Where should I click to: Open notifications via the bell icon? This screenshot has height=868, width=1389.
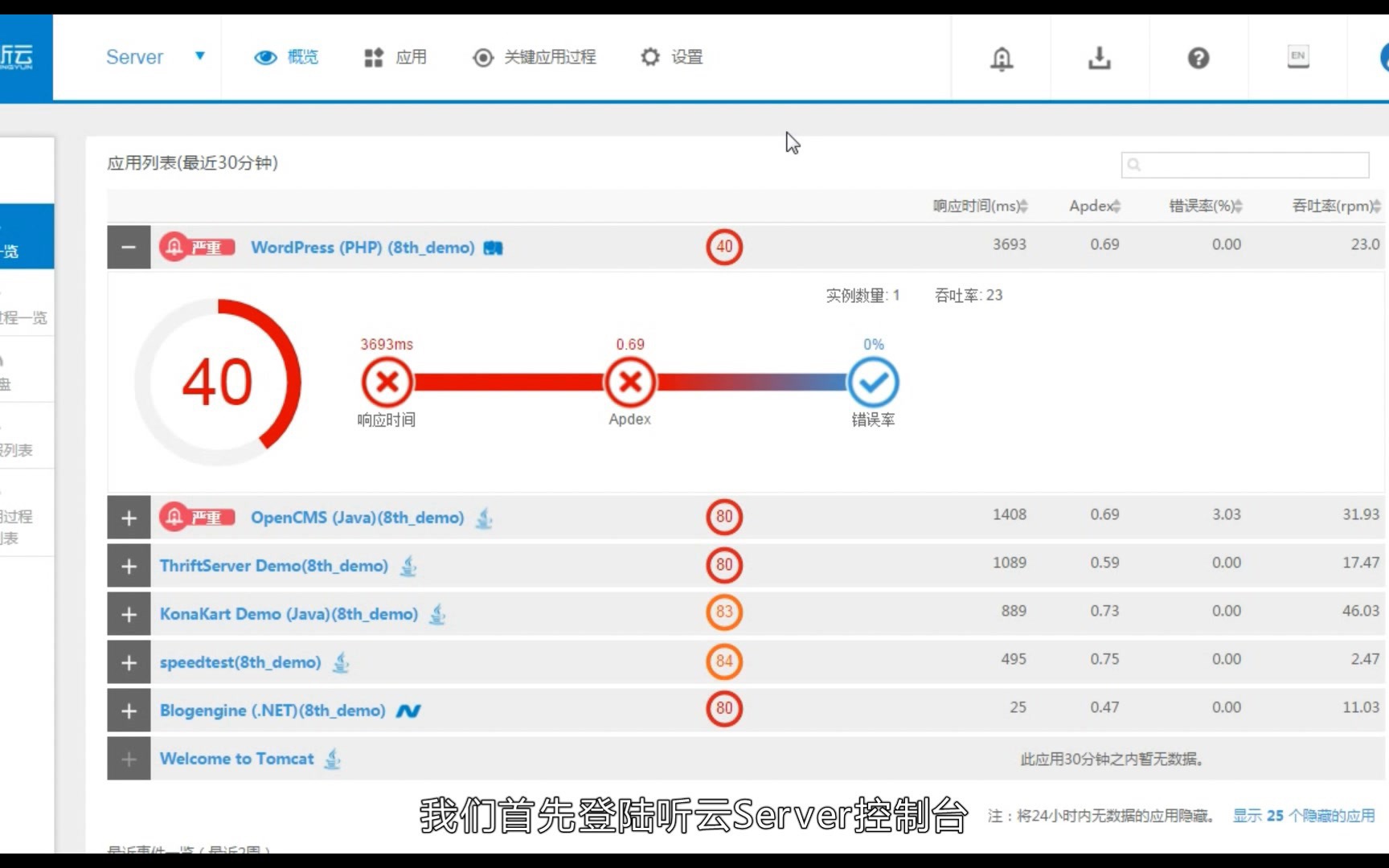[x=1001, y=57]
